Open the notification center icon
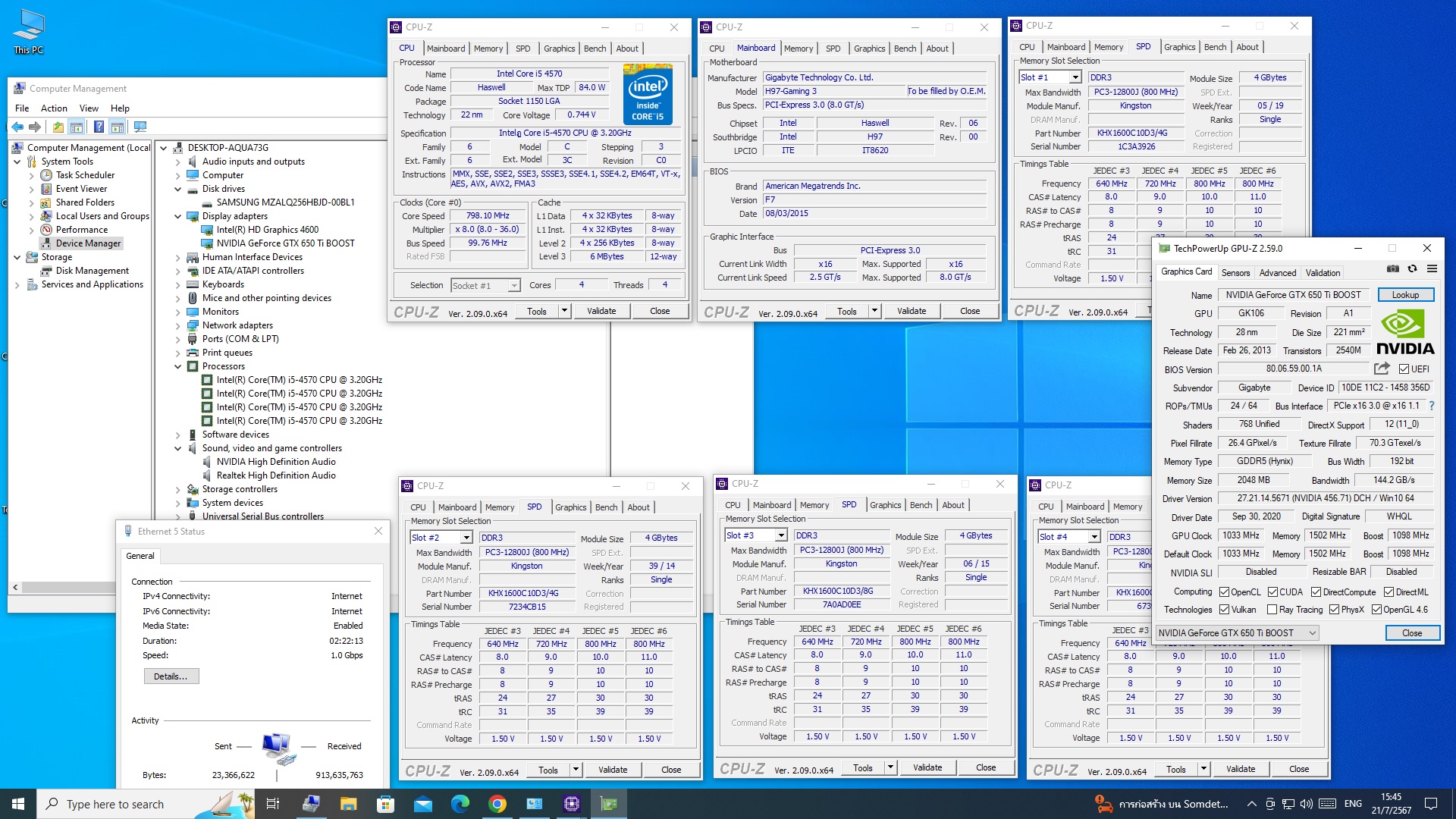The width and height of the screenshot is (1456, 819). (x=1430, y=804)
